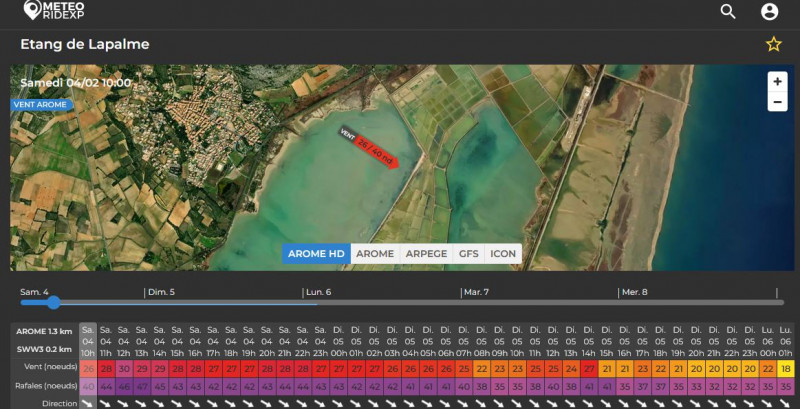Image resolution: width=800 pixels, height=409 pixels.
Task: Zoom in on the map with plus button
Action: [x=777, y=81]
